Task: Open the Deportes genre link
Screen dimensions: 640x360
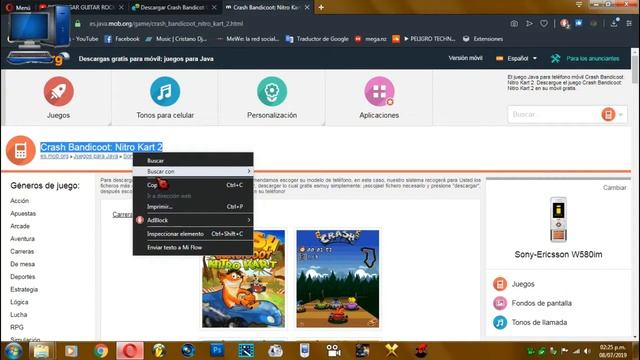Action: coord(23,277)
